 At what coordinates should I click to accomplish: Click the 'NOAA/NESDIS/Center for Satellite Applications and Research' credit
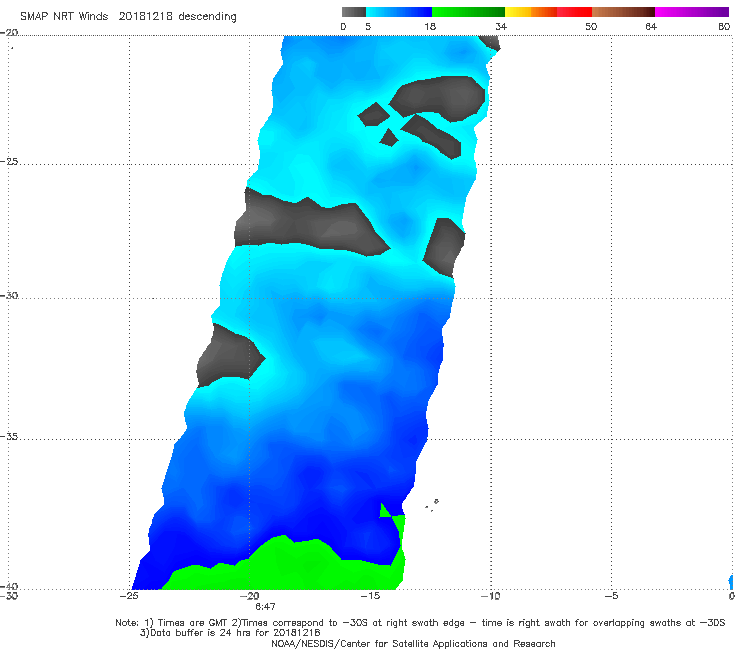point(413,644)
